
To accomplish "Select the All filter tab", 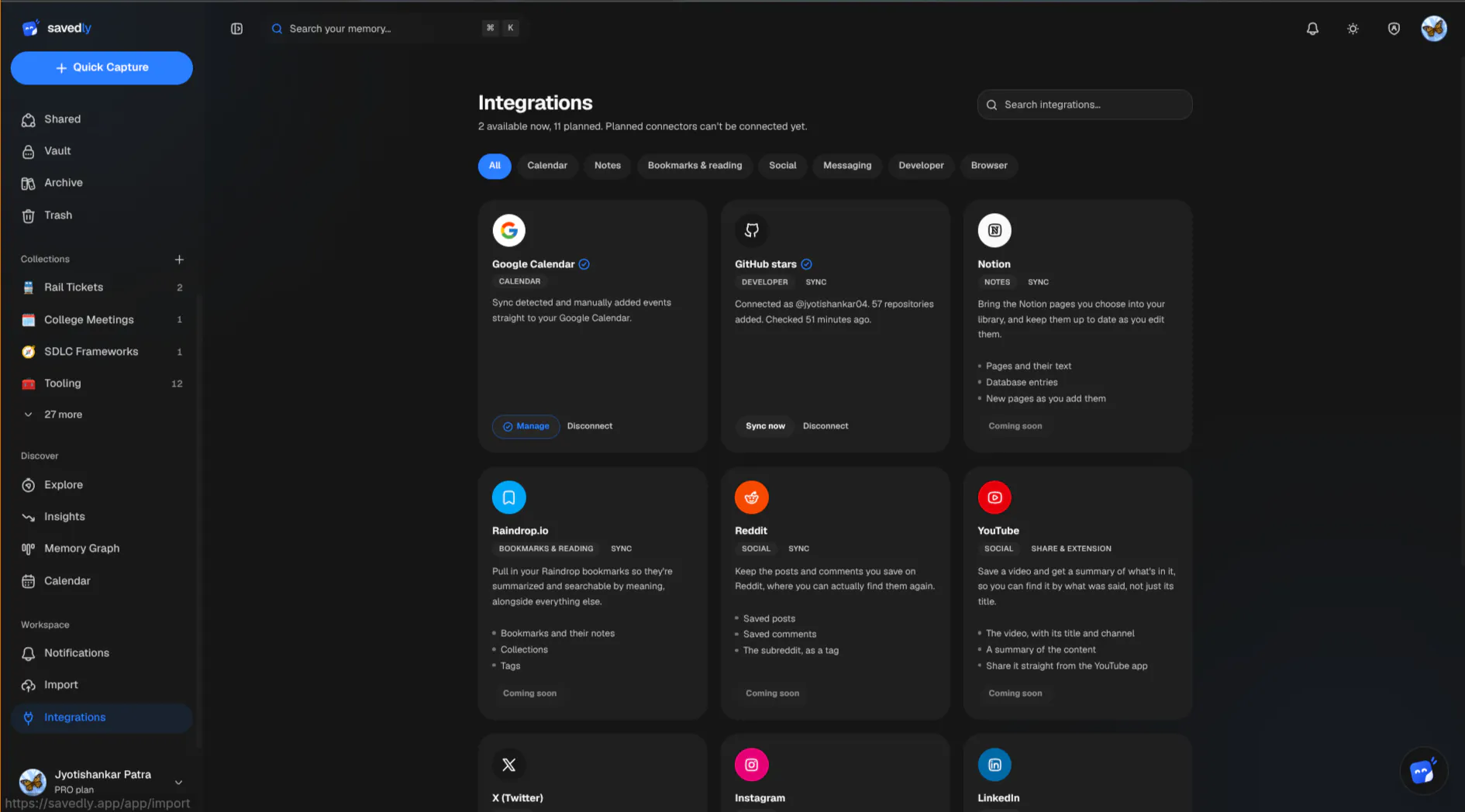I will (495, 166).
